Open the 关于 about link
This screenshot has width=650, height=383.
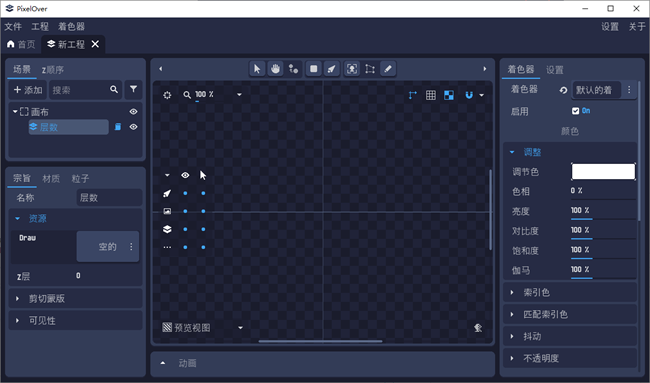637,27
